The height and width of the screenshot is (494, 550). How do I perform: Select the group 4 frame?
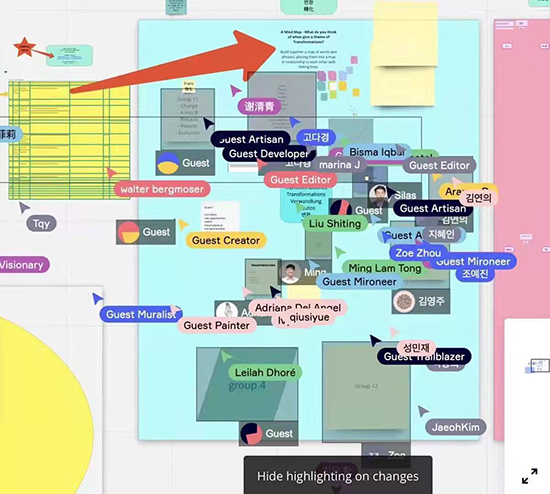pos(247,385)
